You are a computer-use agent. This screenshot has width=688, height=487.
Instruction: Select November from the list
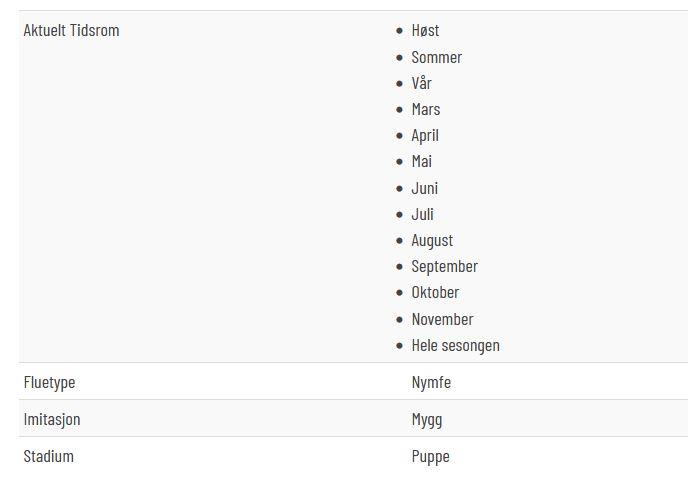coord(442,319)
